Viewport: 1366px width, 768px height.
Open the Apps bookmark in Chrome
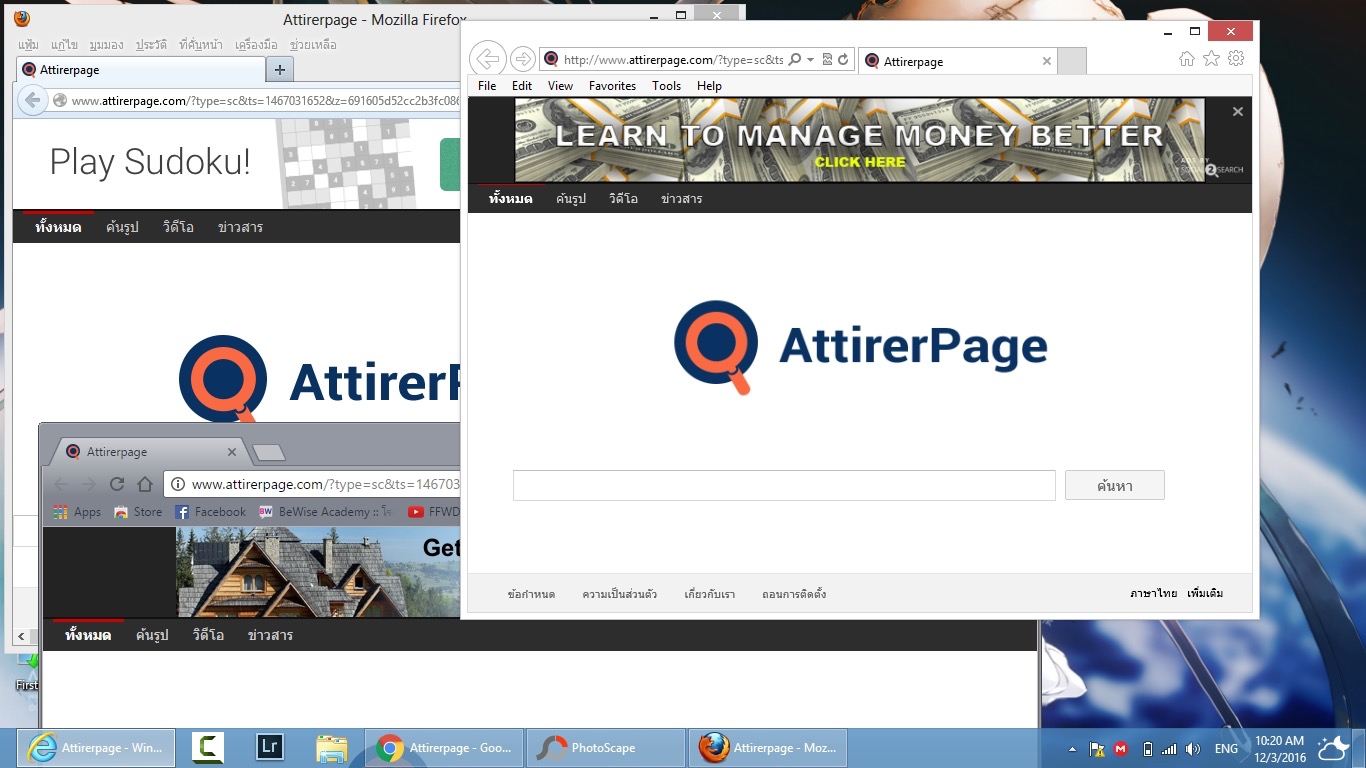78,512
